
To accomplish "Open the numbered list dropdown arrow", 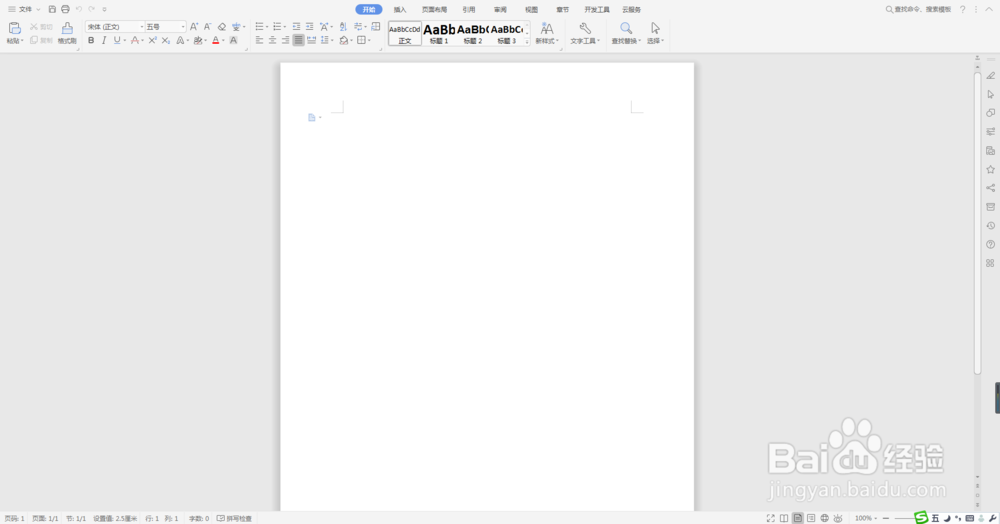I will tap(284, 27).
